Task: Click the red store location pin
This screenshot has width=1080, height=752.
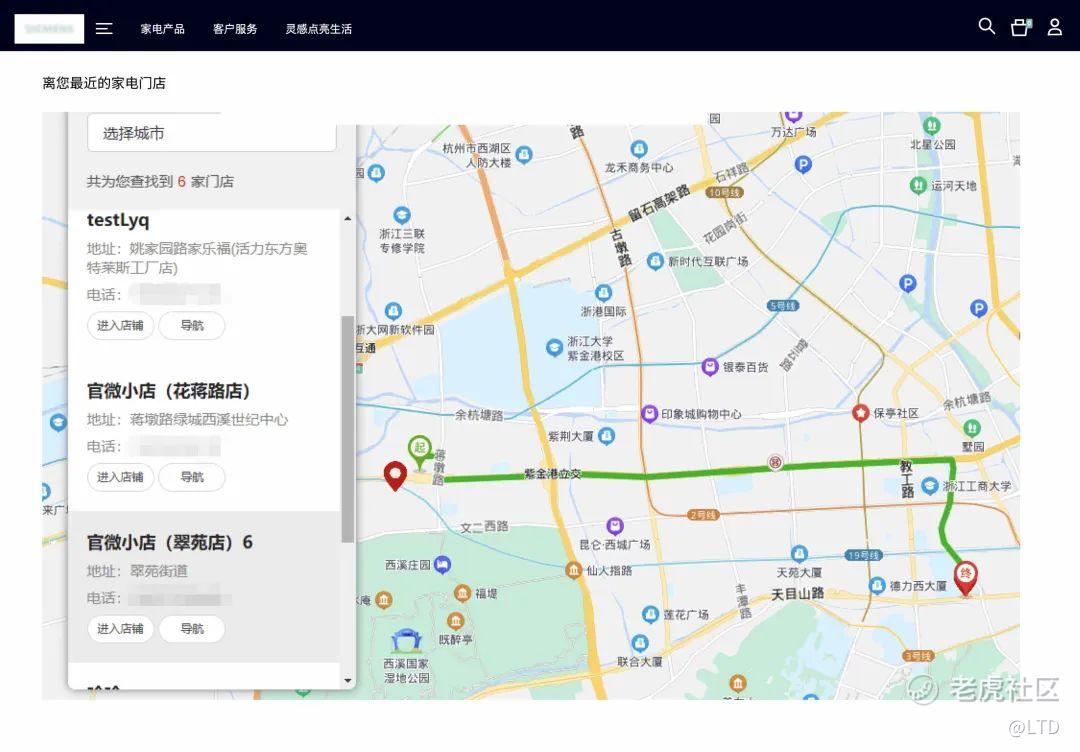Action: point(395,474)
